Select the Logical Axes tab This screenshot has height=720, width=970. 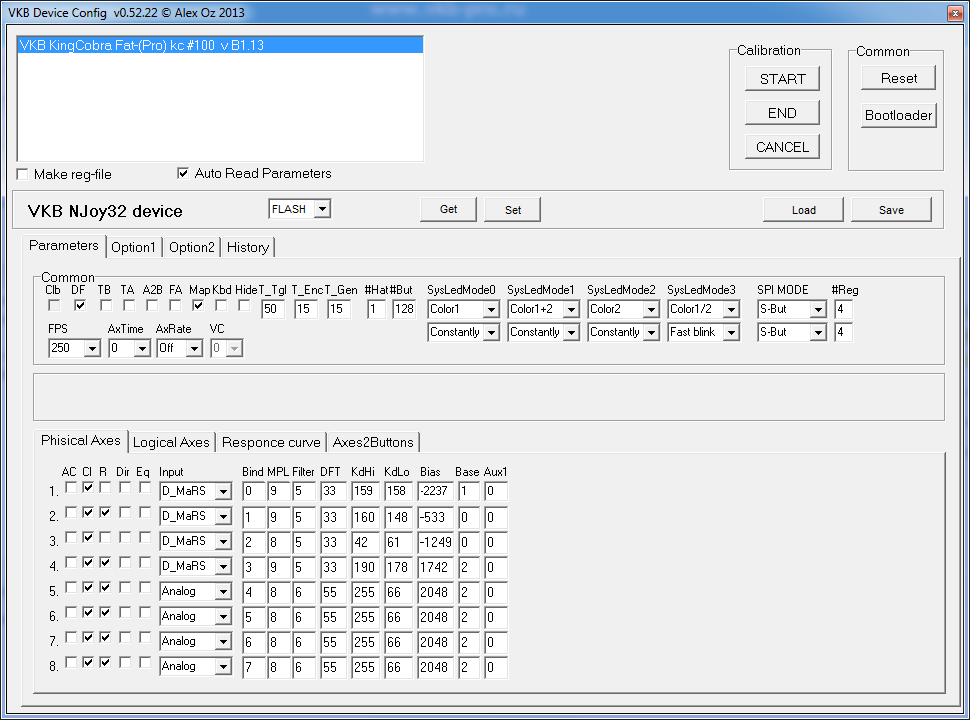(171, 442)
